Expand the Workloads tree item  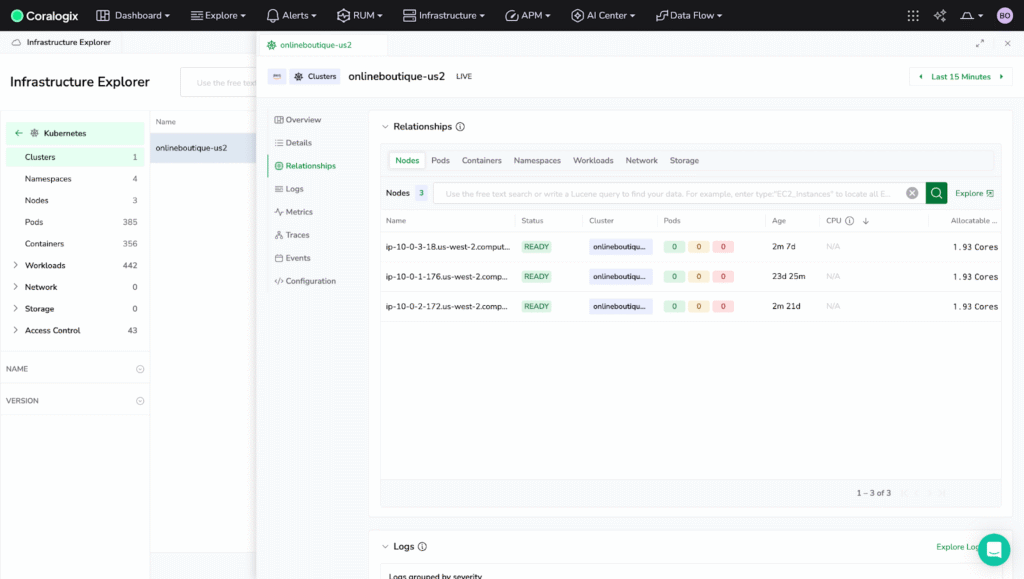(15, 266)
